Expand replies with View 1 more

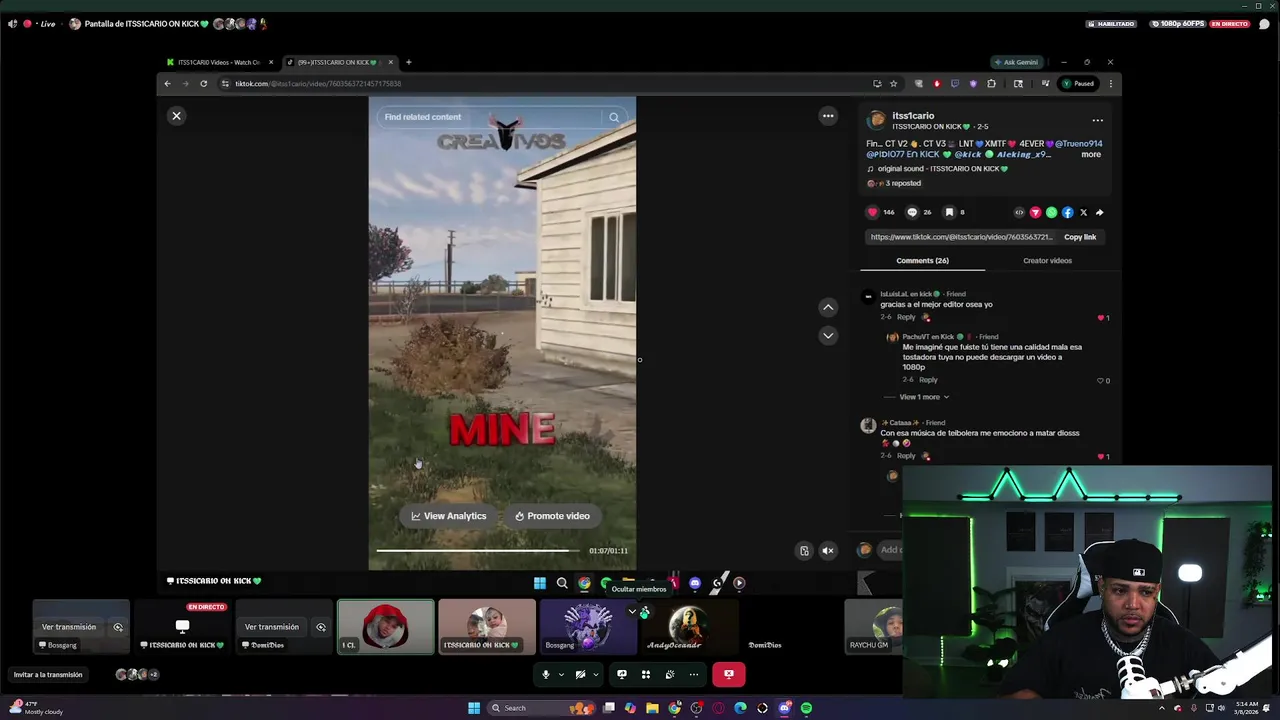(923, 397)
